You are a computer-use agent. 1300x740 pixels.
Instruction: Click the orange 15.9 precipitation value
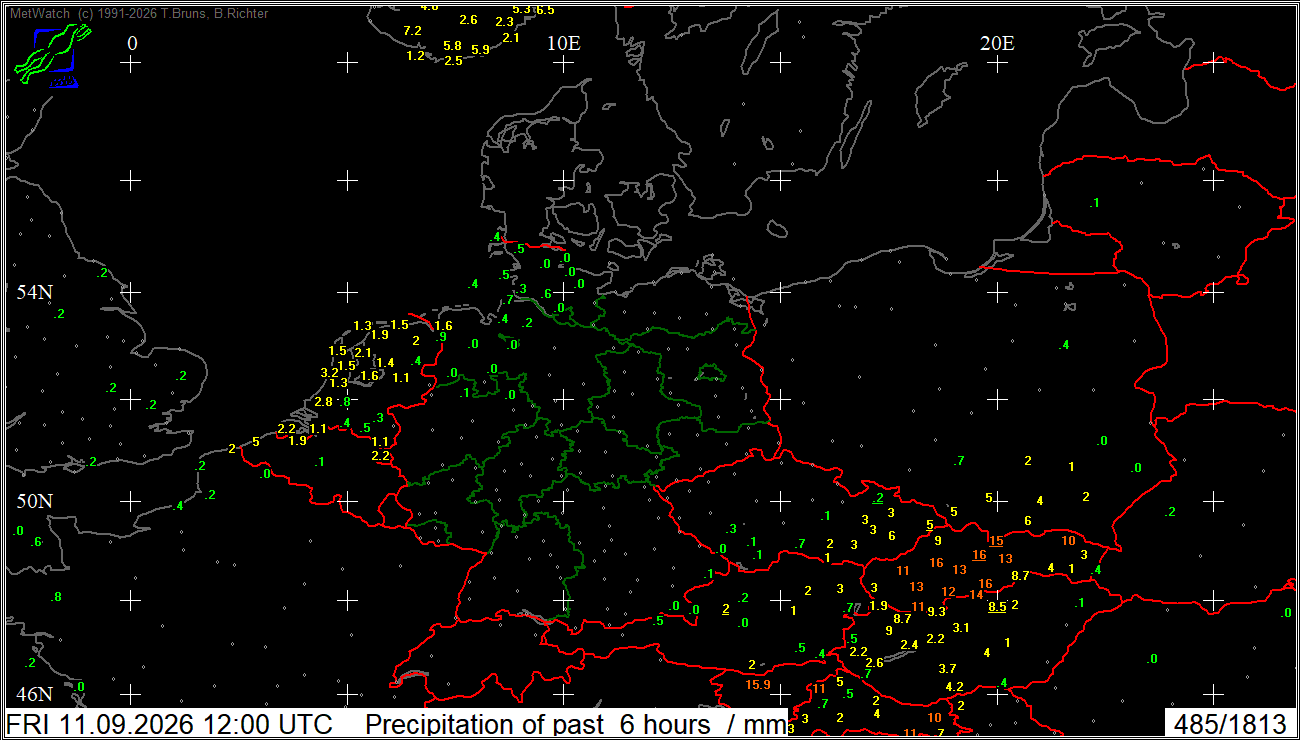click(x=758, y=685)
